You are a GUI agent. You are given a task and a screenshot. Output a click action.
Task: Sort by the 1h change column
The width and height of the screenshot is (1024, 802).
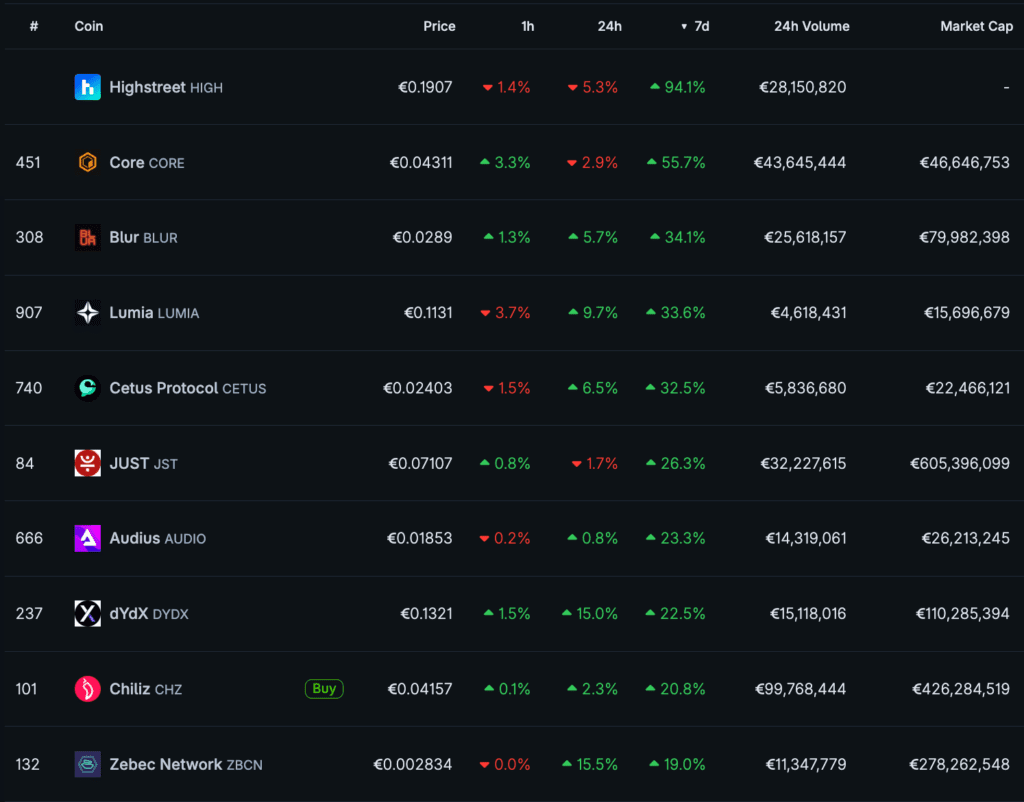(x=527, y=26)
